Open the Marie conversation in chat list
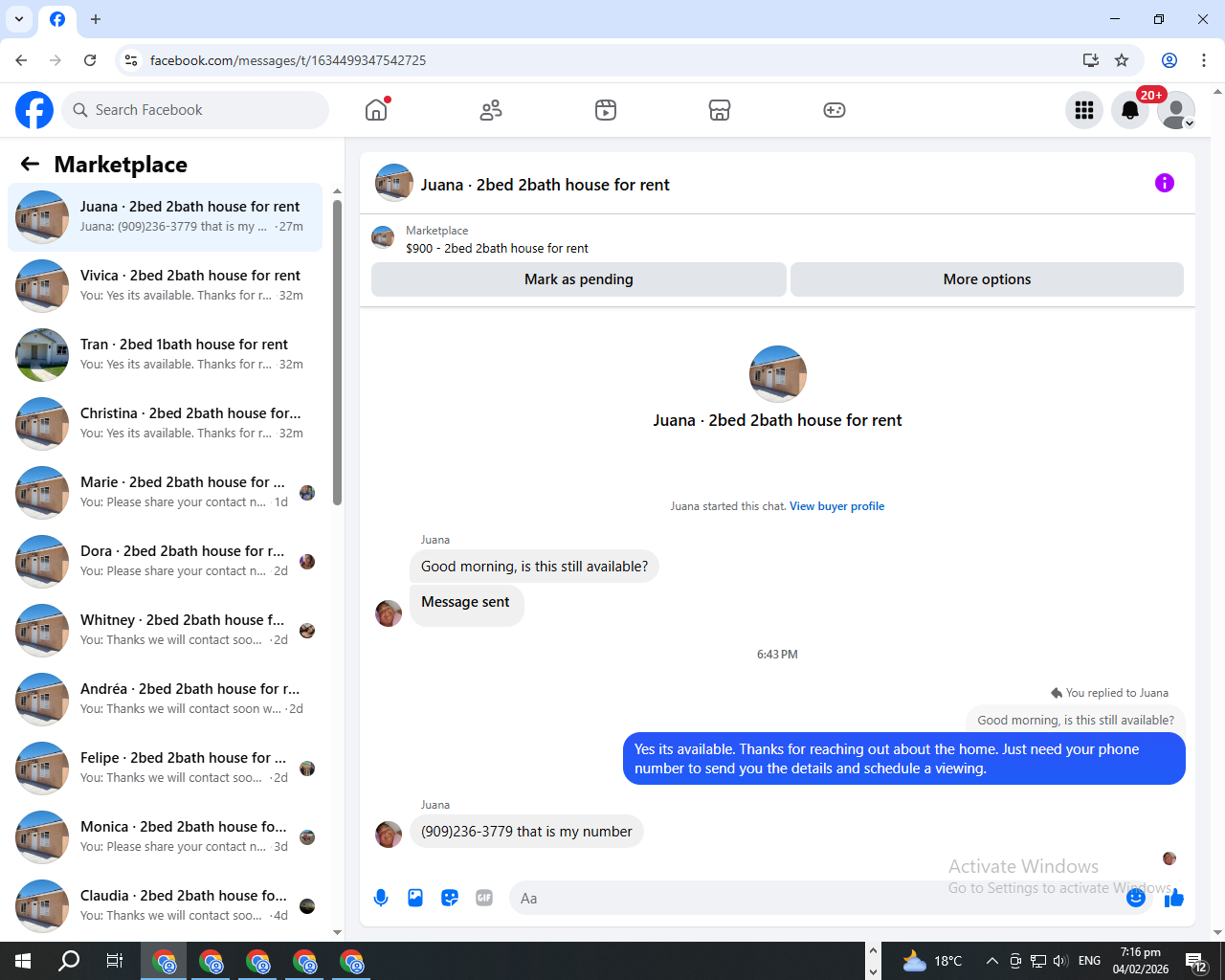Screen dimensions: 1225x980 [x=165, y=493]
